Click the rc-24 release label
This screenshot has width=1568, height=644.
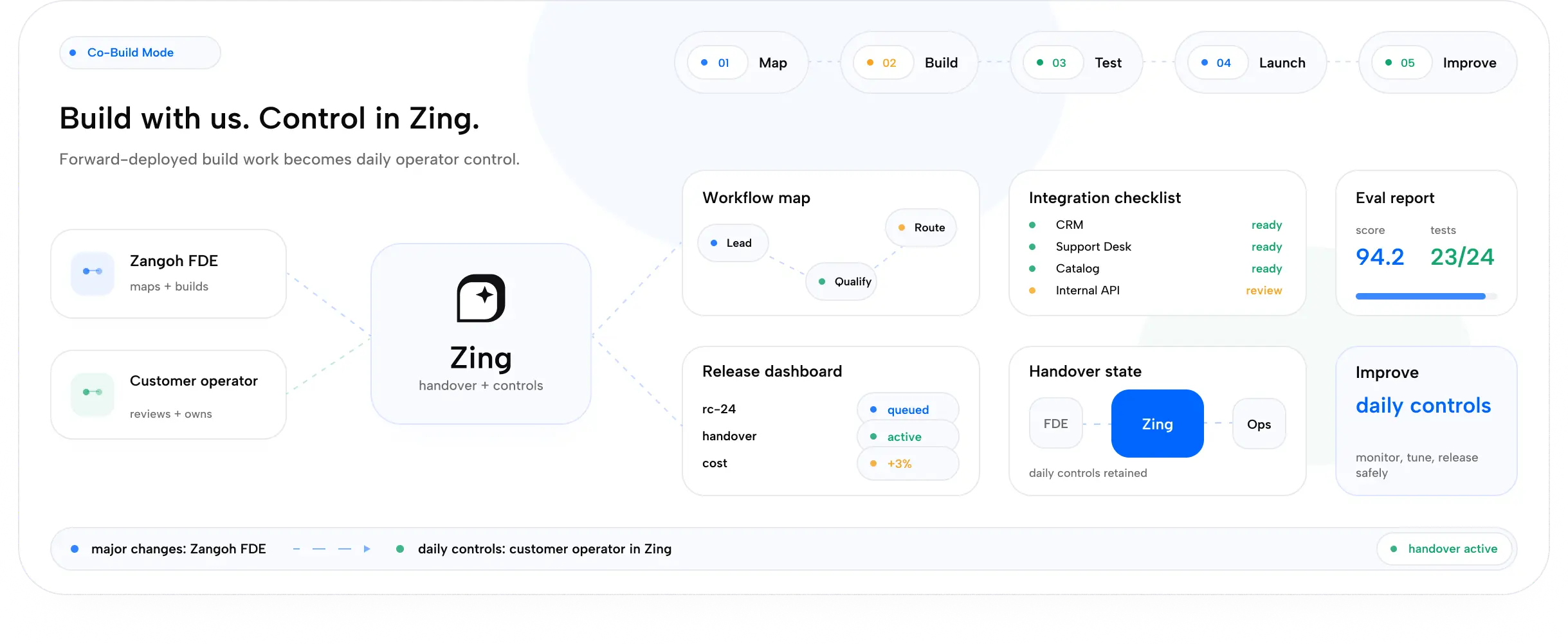click(x=719, y=409)
